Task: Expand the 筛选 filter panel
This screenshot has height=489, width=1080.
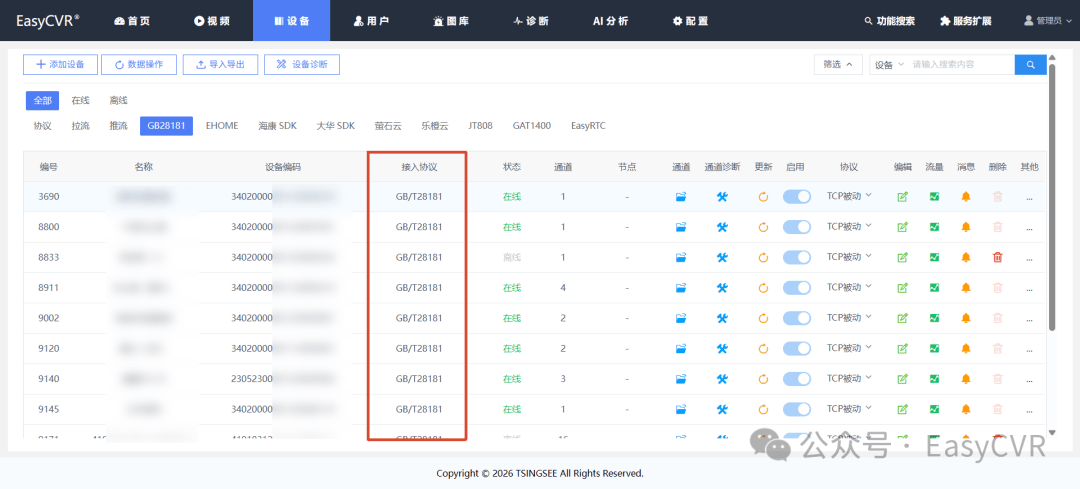Action: coord(838,65)
